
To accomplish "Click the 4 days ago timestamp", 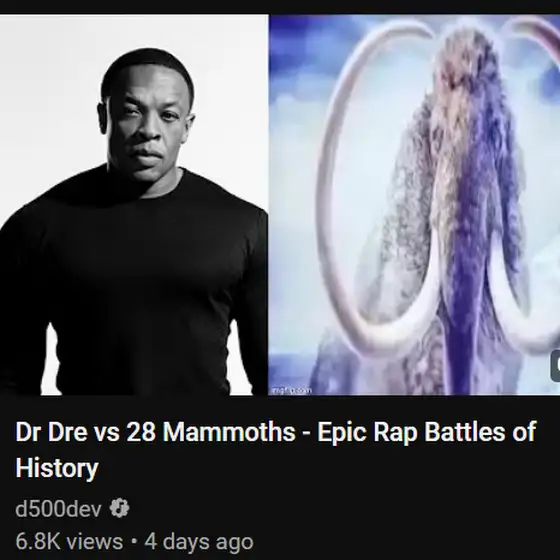I will 199,542.
